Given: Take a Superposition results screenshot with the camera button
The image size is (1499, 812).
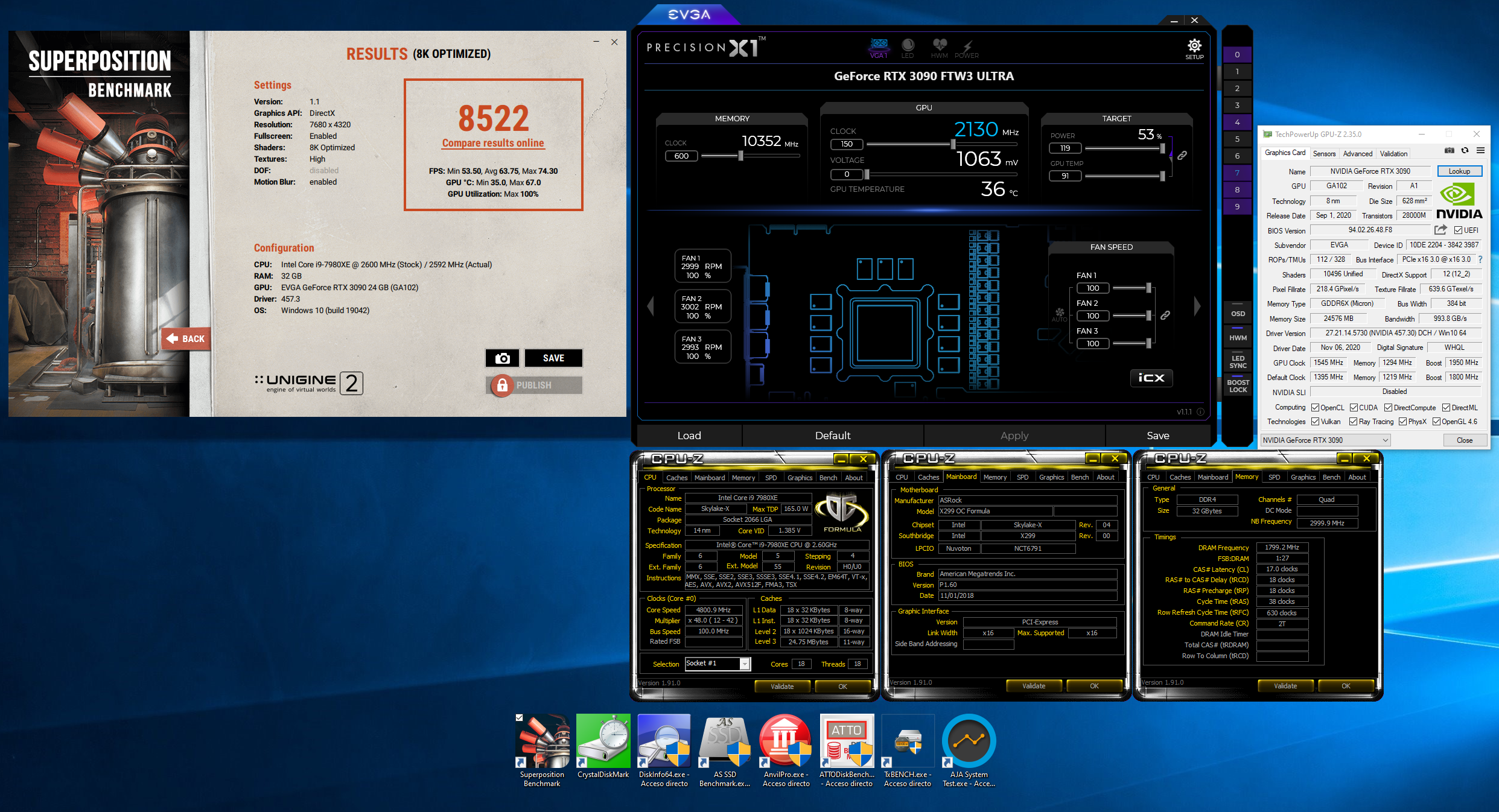Looking at the screenshot, I should 502,358.
